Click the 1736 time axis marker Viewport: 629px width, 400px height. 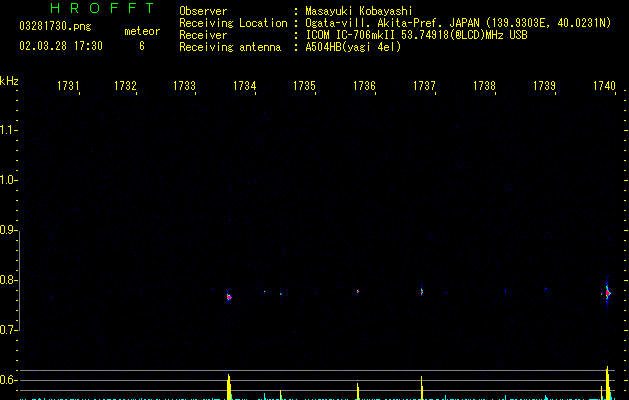(364, 86)
